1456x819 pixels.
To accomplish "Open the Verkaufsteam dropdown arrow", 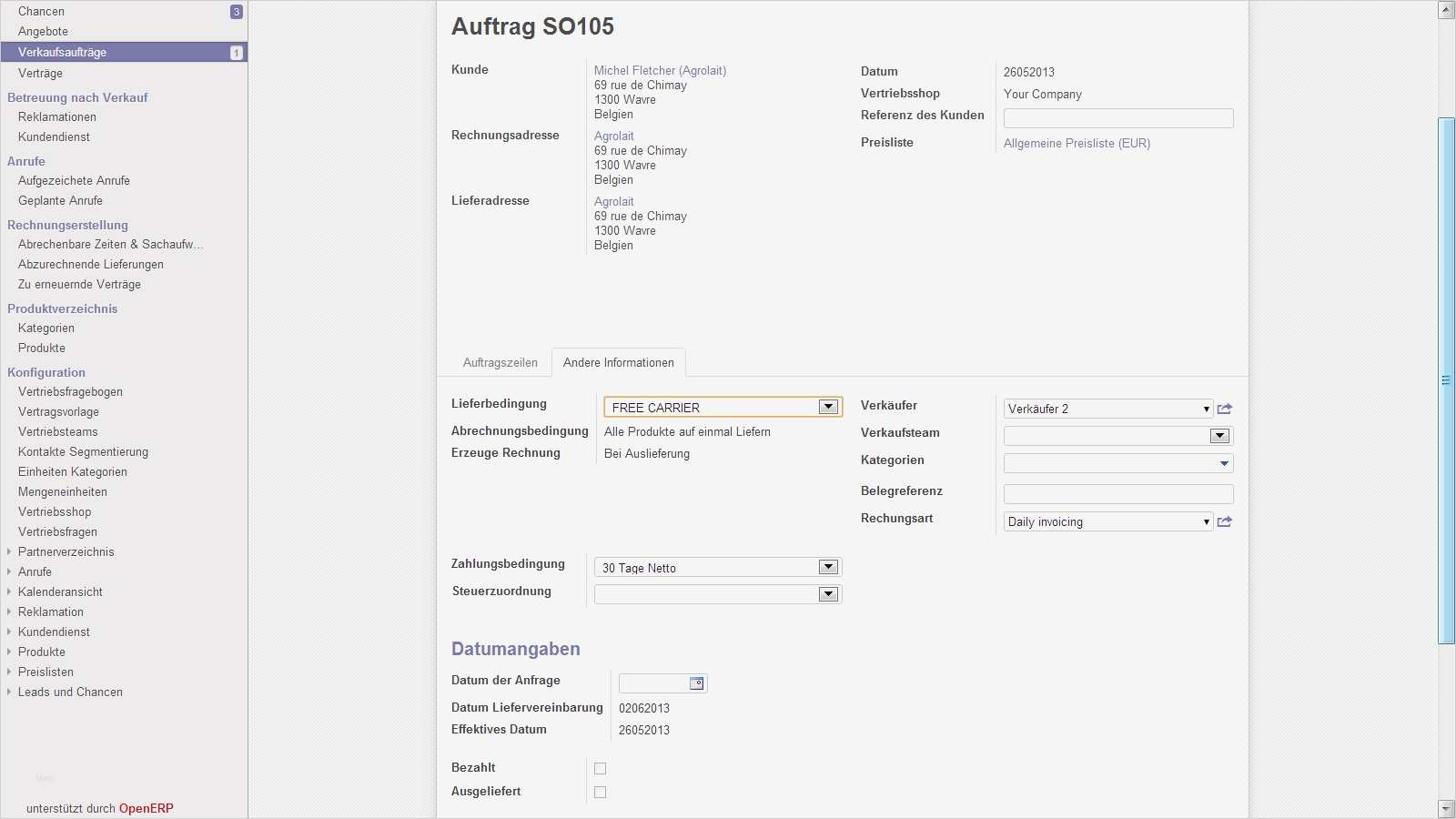I will 1219,436.
